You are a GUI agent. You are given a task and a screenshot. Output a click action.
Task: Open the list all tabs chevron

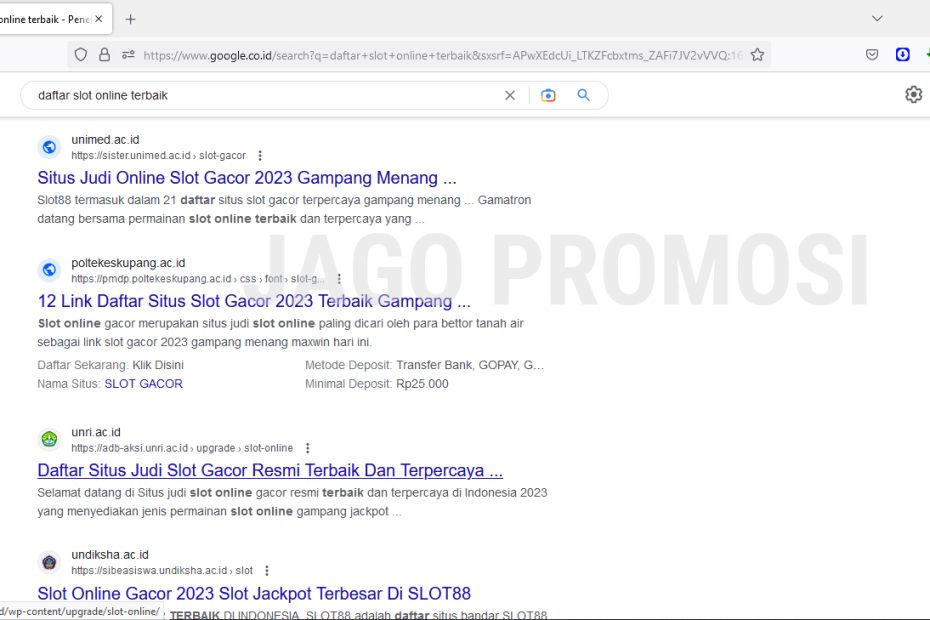pyautogui.click(x=877, y=18)
